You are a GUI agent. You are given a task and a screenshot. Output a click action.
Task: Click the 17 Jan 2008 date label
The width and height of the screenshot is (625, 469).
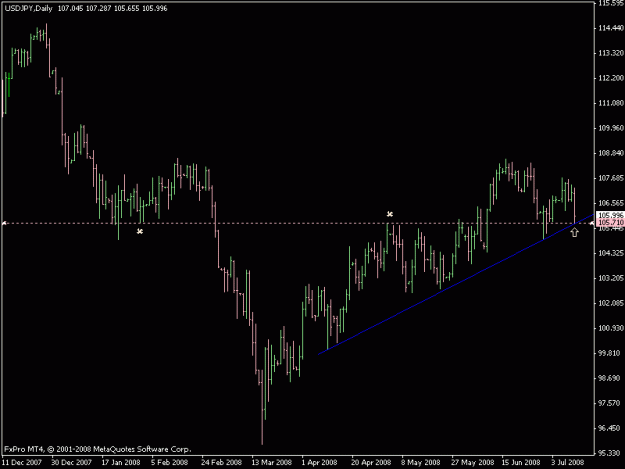121,463
